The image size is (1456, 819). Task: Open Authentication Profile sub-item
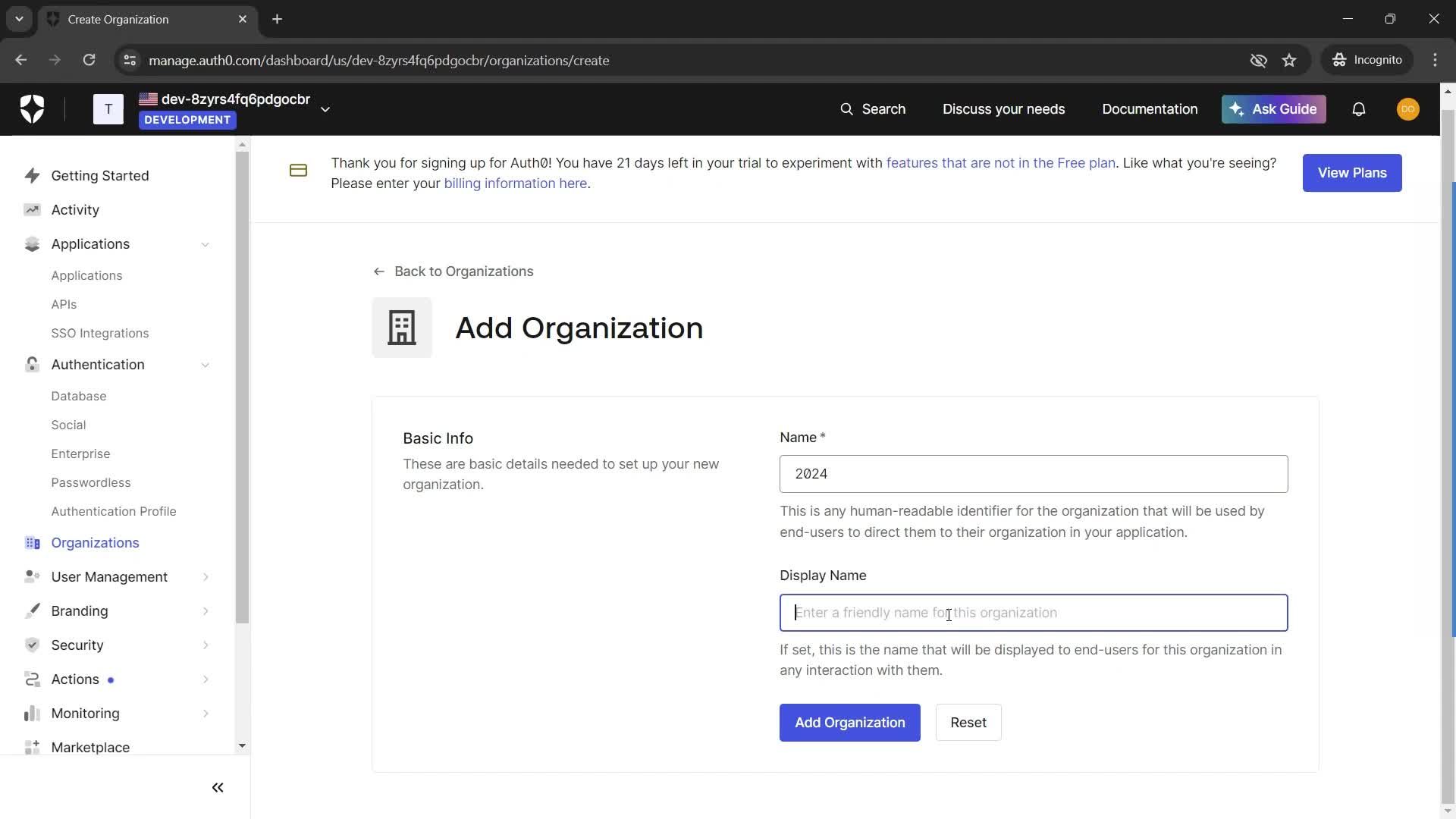click(114, 512)
